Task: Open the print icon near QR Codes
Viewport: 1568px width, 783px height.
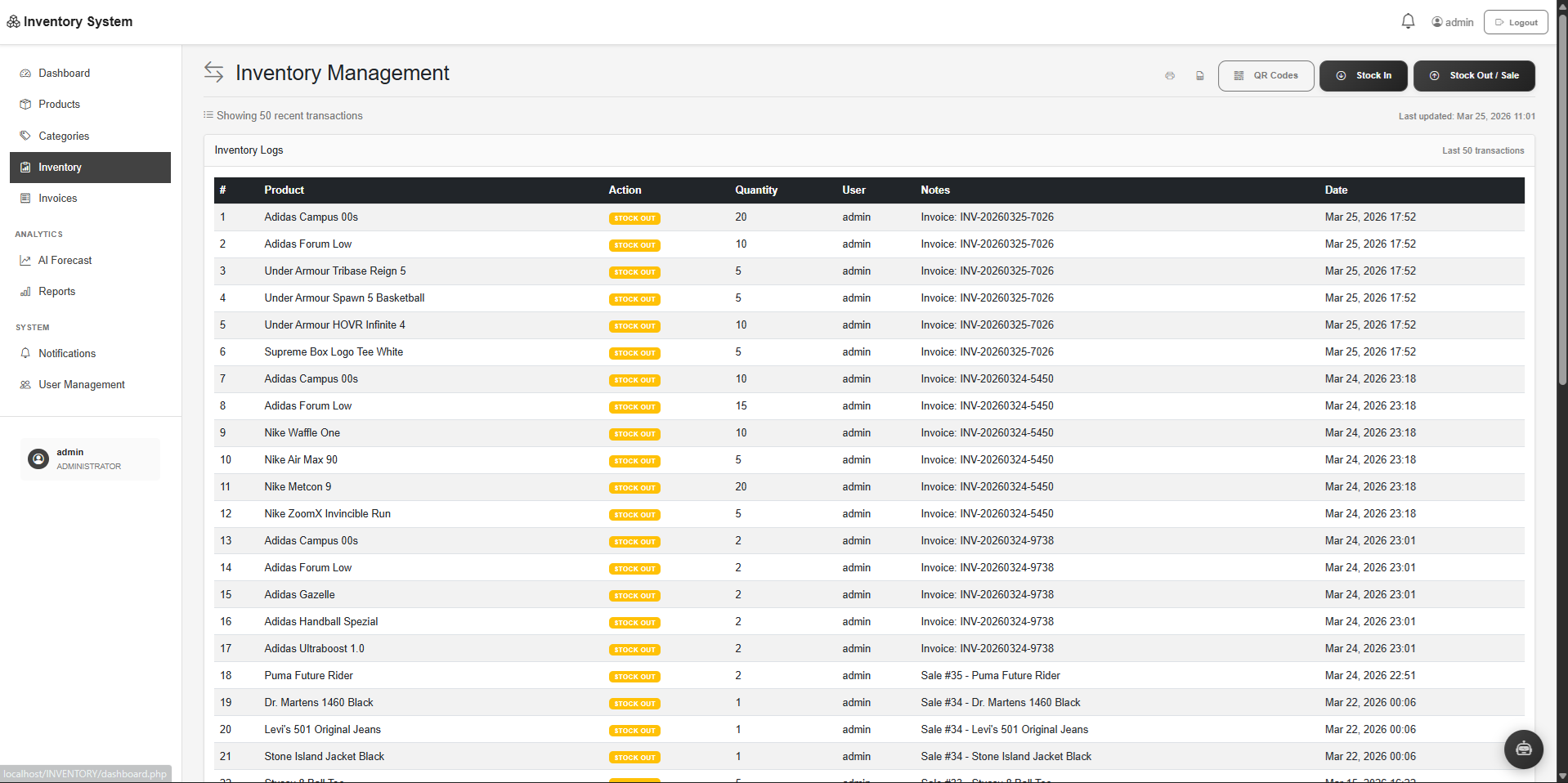Action: click(x=1170, y=75)
